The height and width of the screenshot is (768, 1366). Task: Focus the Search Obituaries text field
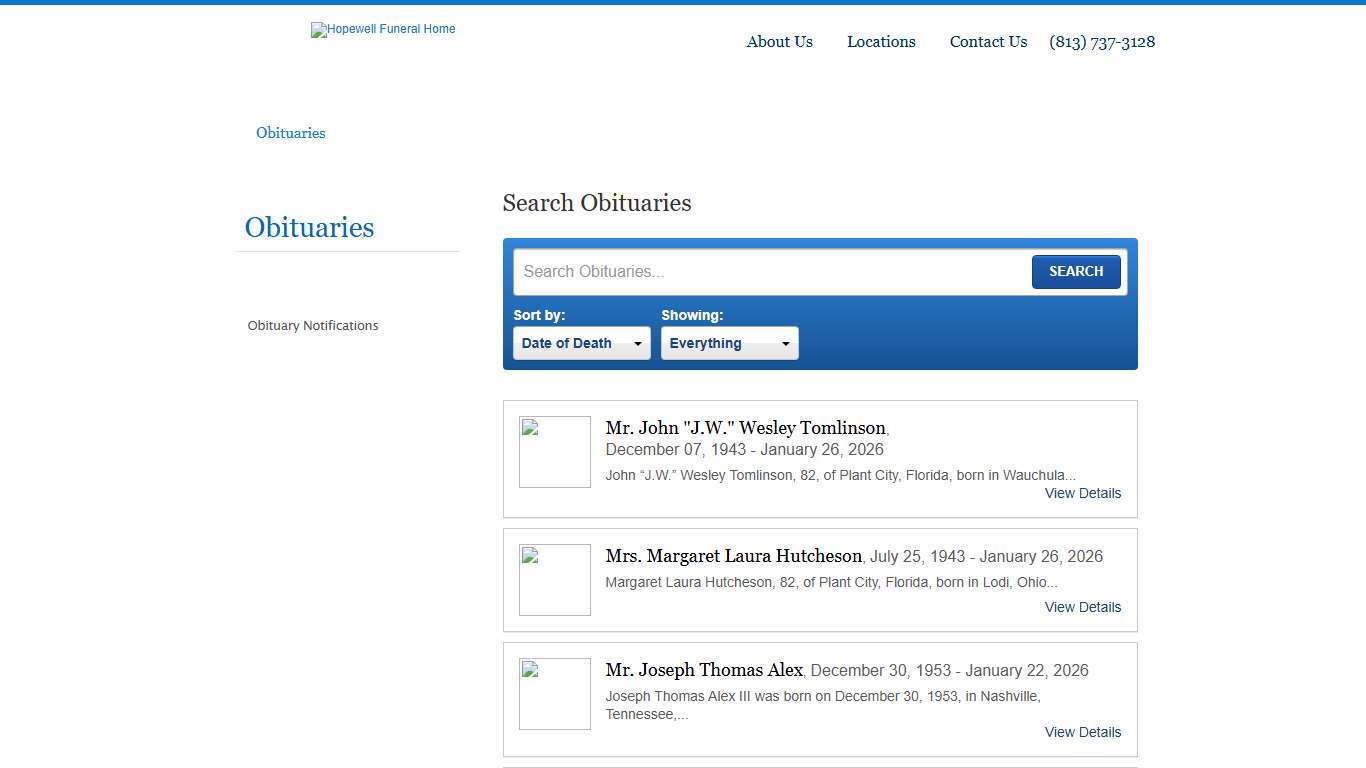(772, 272)
